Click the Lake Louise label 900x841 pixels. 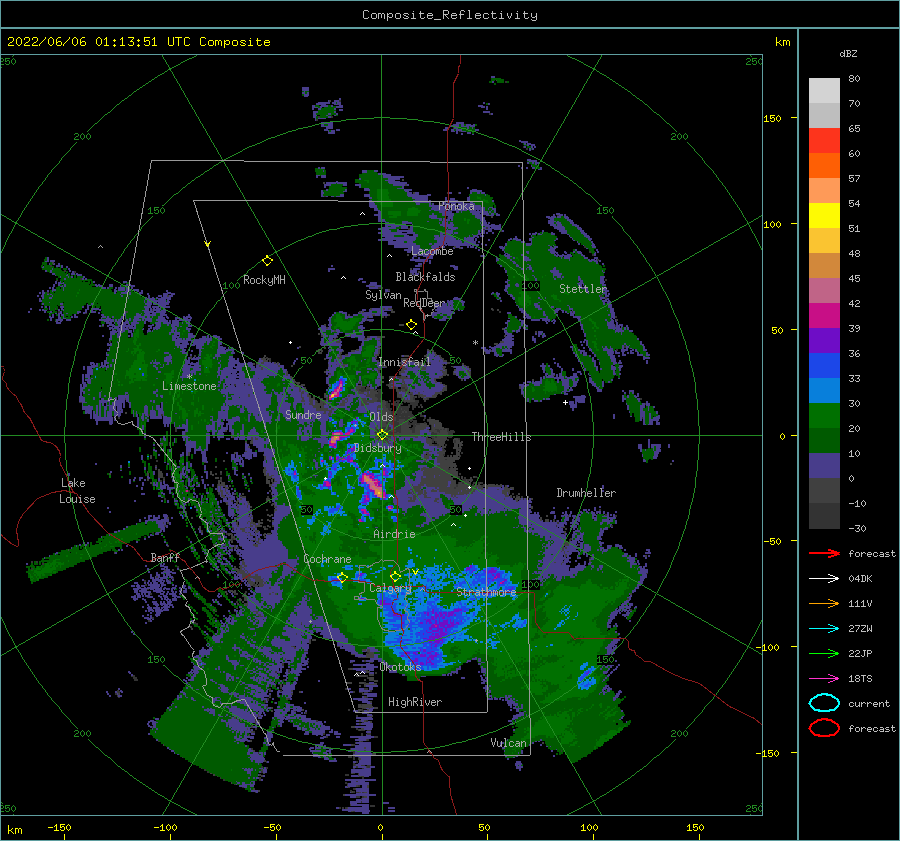tap(78, 491)
